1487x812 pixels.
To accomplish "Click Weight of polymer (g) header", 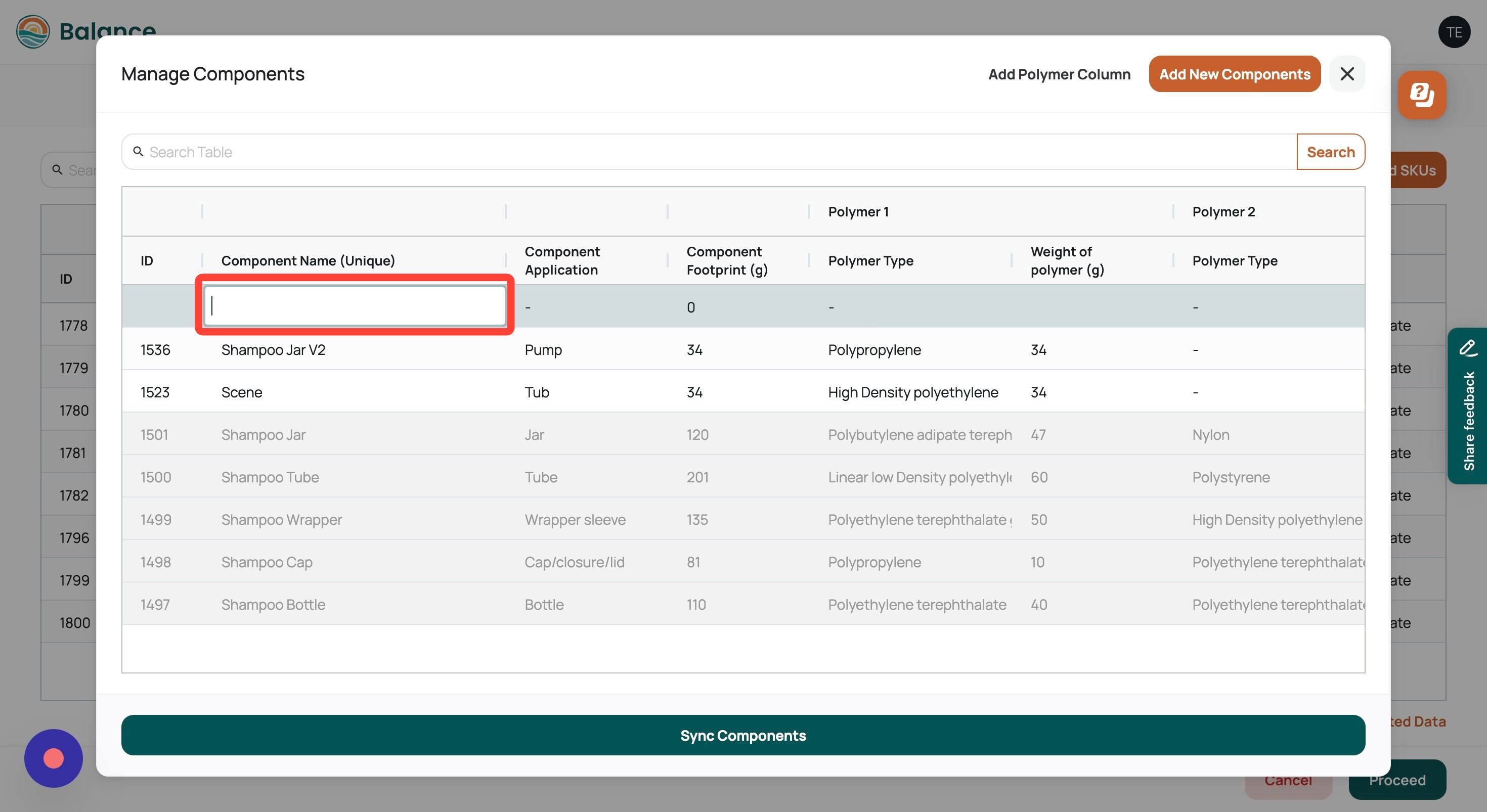I will pyautogui.click(x=1067, y=261).
